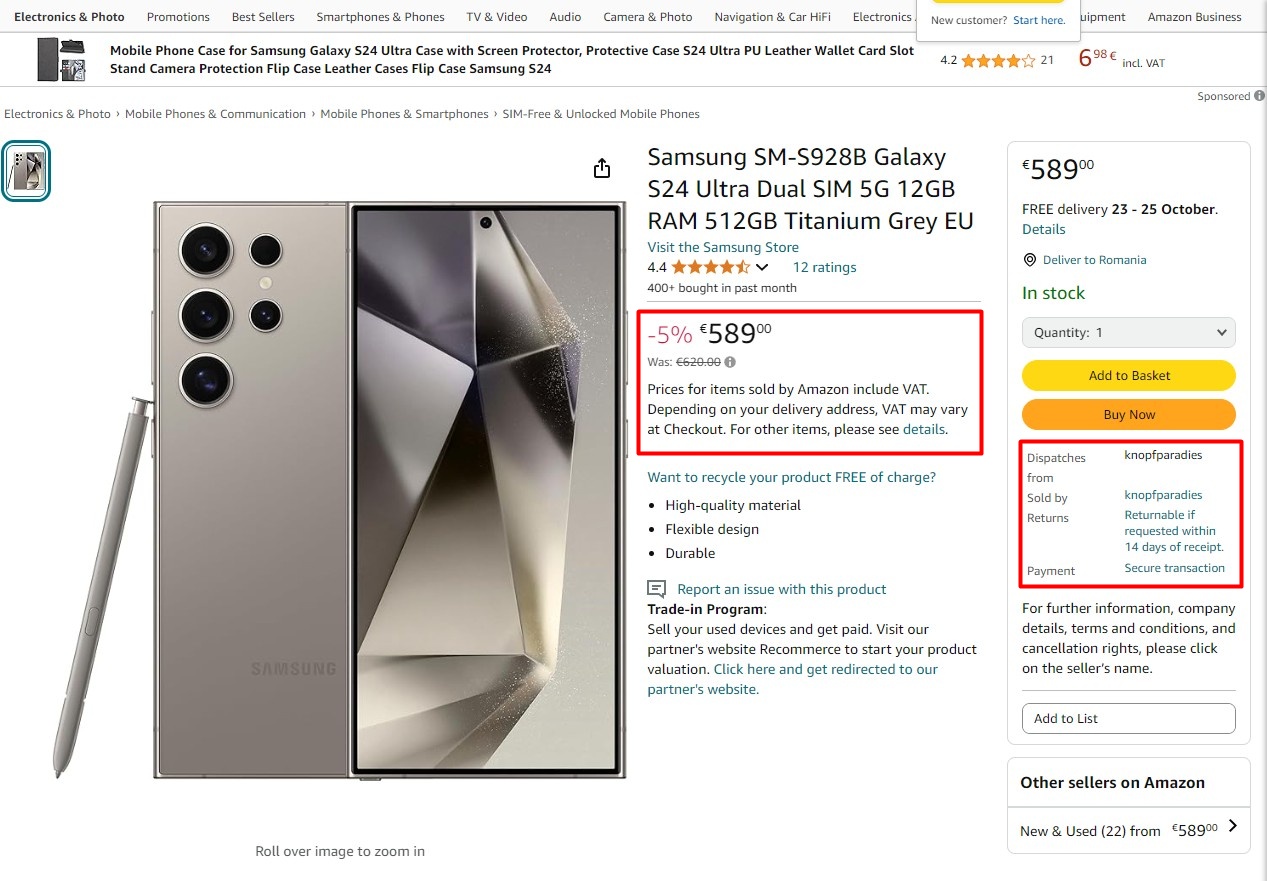Click the info icon beside Was price
This screenshot has height=881, width=1267.
click(730, 362)
